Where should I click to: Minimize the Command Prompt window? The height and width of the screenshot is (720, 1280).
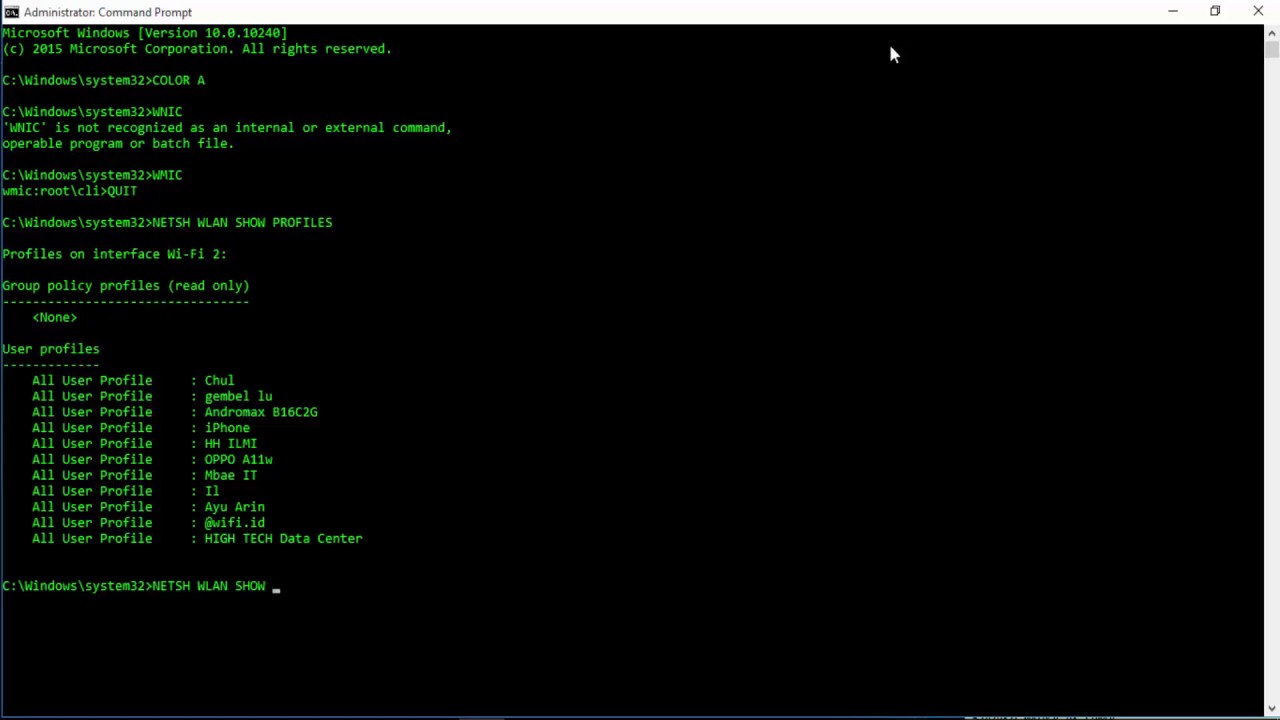[1173, 12]
